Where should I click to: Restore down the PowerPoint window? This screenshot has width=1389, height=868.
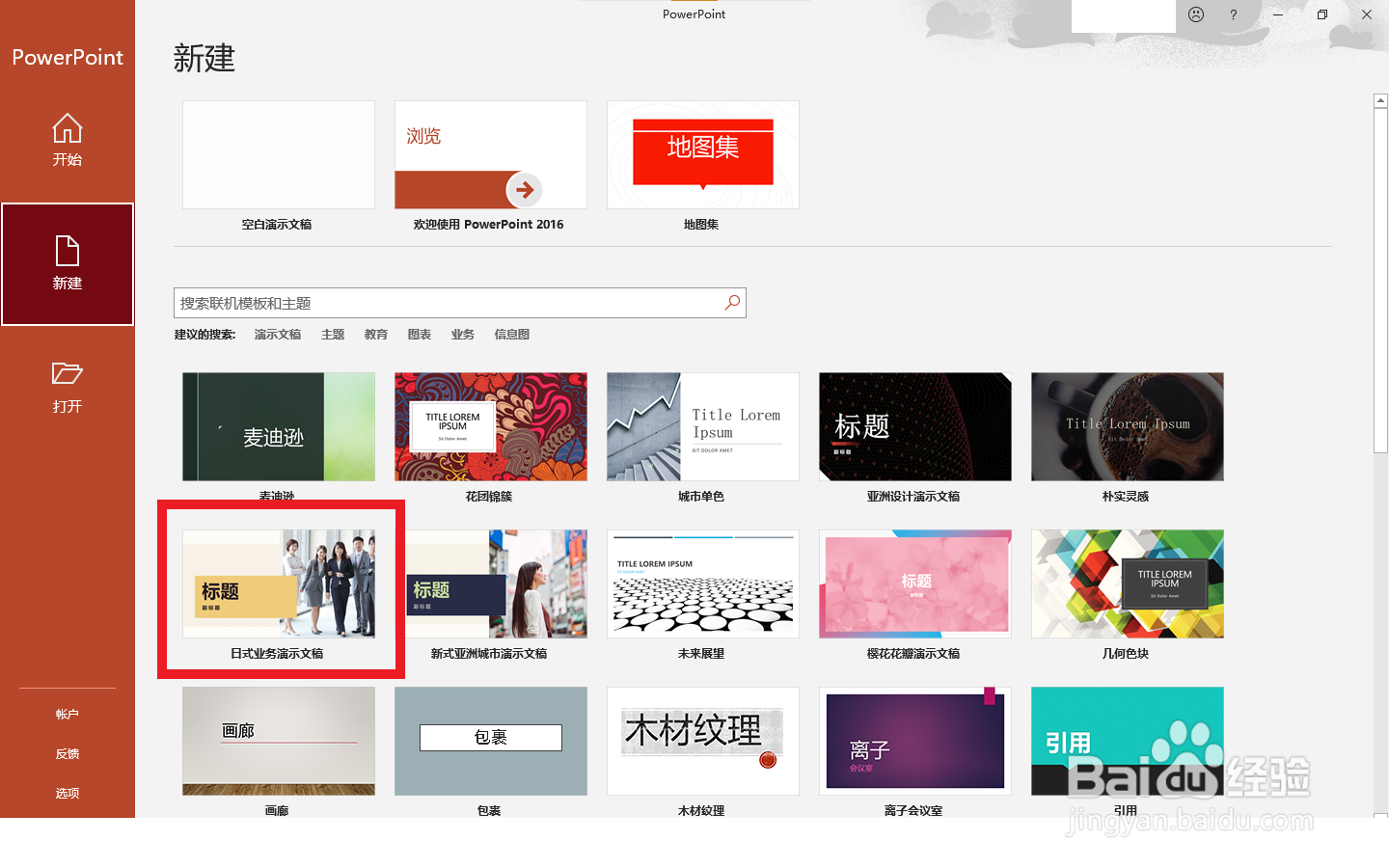[1322, 14]
